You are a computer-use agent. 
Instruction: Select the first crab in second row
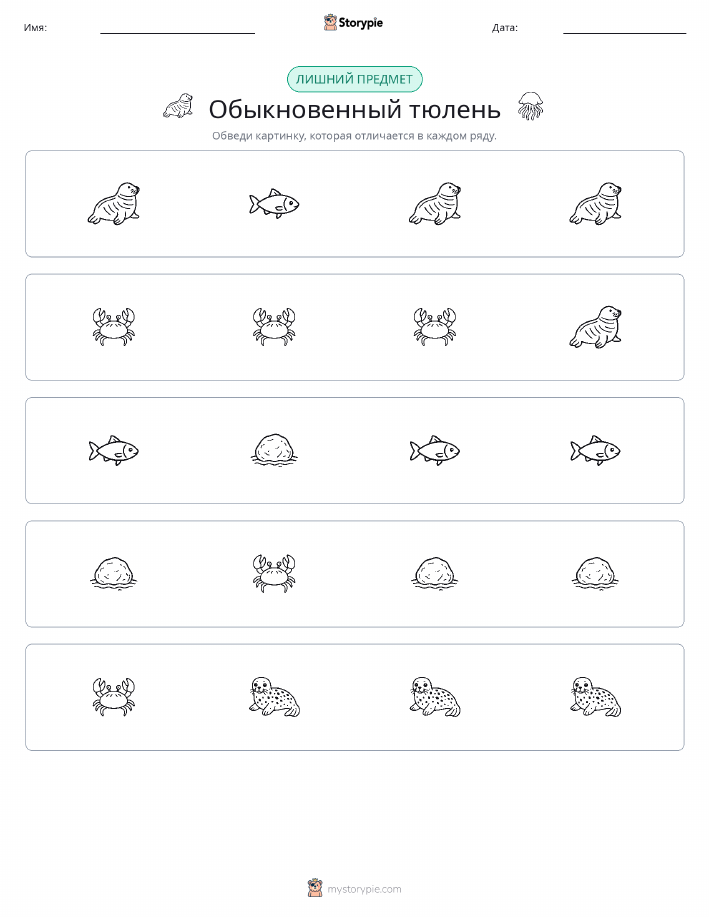point(113,327)
